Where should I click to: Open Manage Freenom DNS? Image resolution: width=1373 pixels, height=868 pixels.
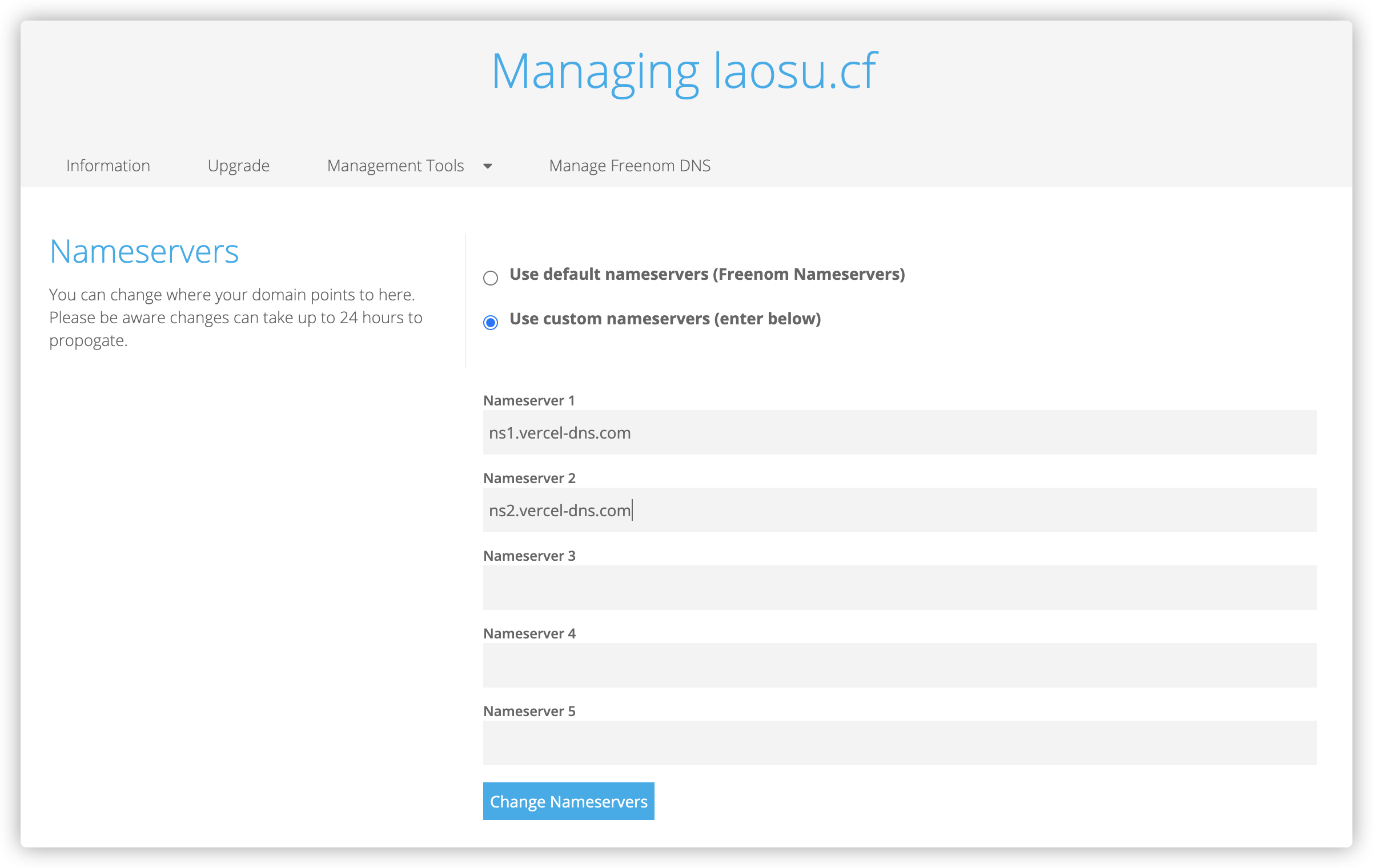click(629, 166)
